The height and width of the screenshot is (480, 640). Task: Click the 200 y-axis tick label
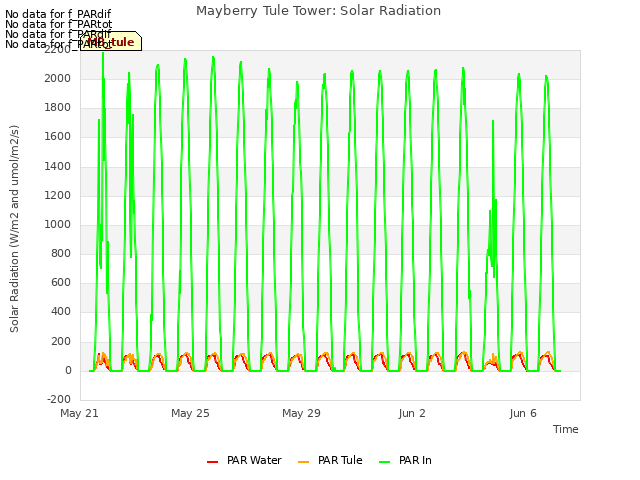pyautogui.click(x=61, y=341)
